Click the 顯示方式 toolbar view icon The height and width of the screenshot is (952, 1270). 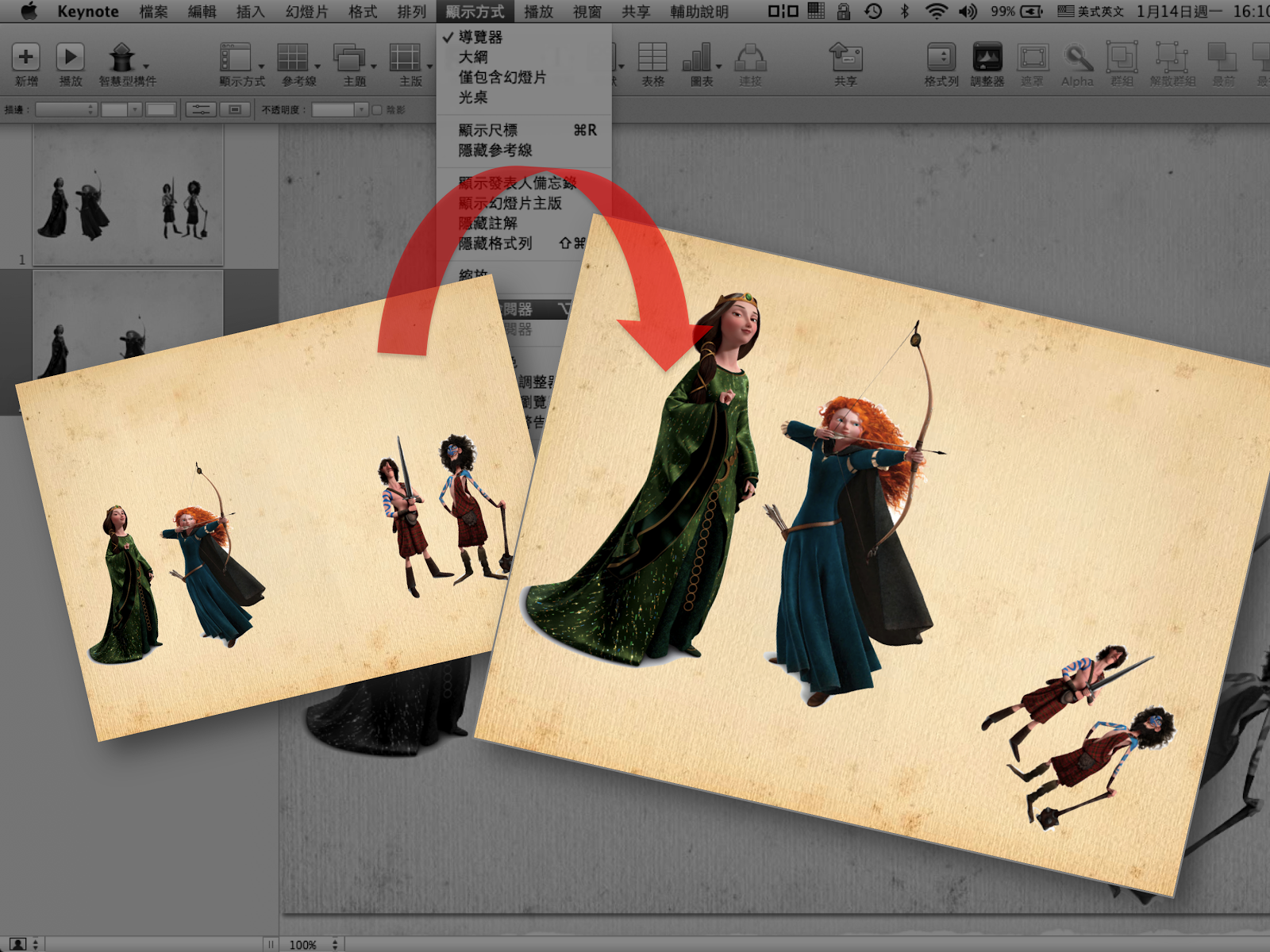pyautogui.click(x=236, y=57)
